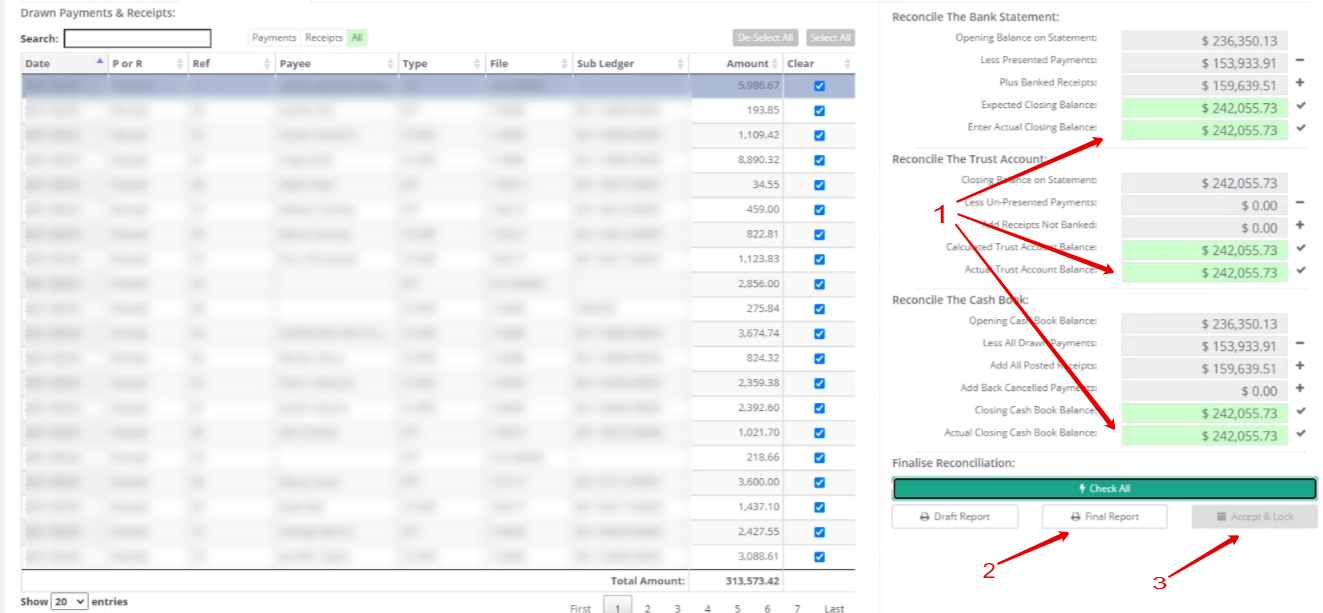
Task: Click the Select All button
Action: click(830, 38)
